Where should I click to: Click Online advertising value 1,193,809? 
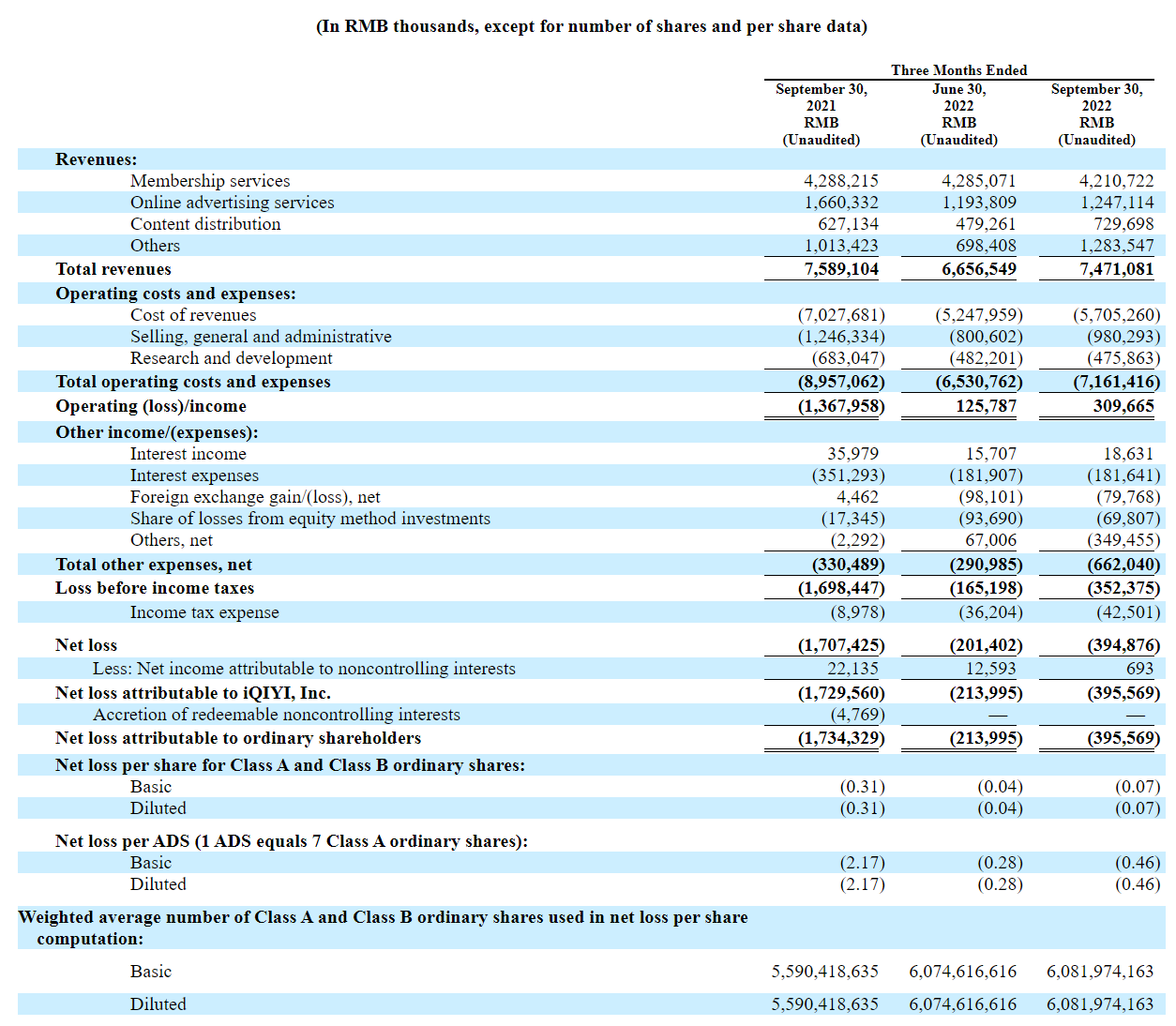pyautogui.click(x=979, y=203)
